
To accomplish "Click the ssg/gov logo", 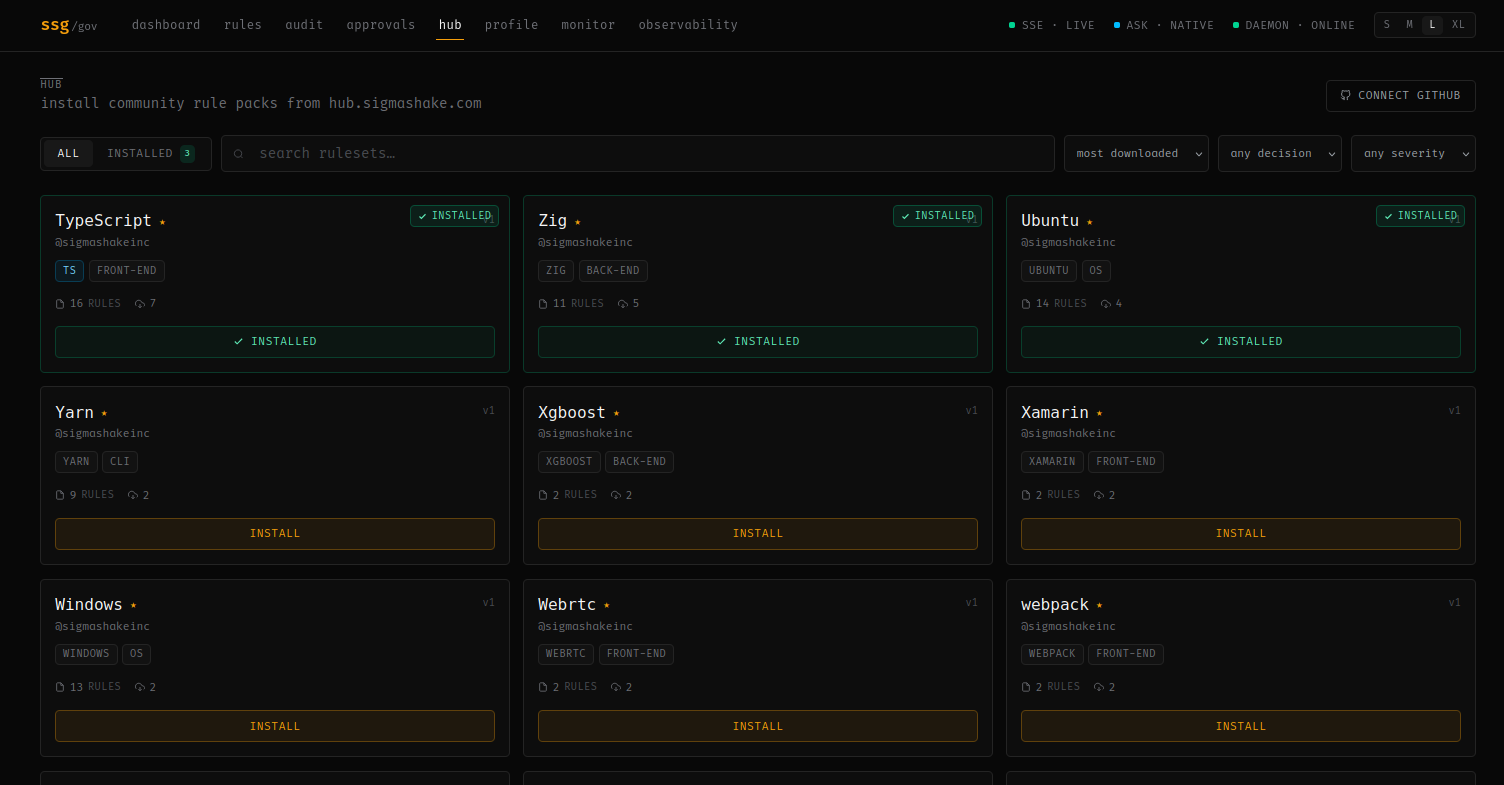I will (x=69, y=25).
